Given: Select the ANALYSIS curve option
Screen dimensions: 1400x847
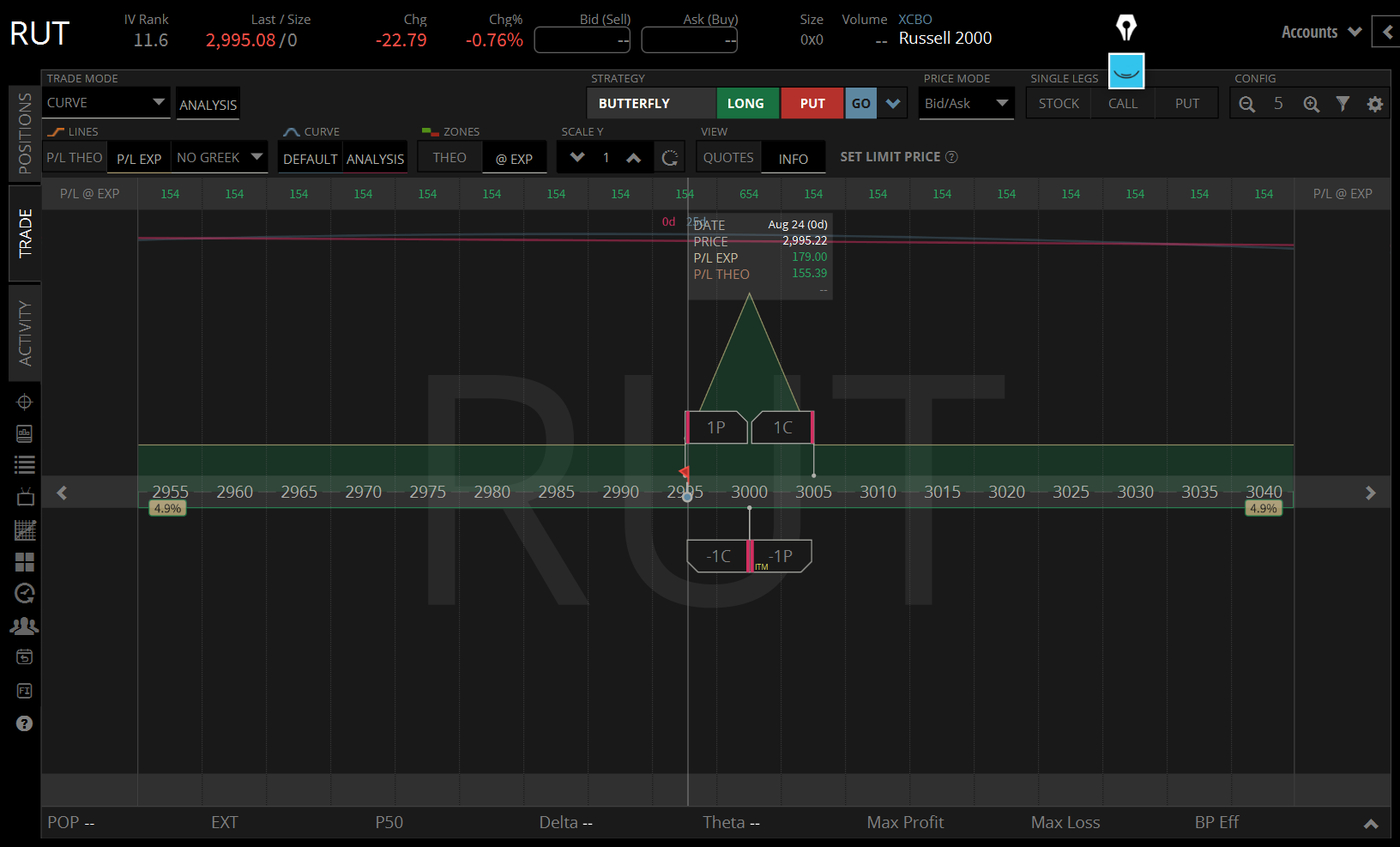Looking at the screenshot, I should pos(375,159).
